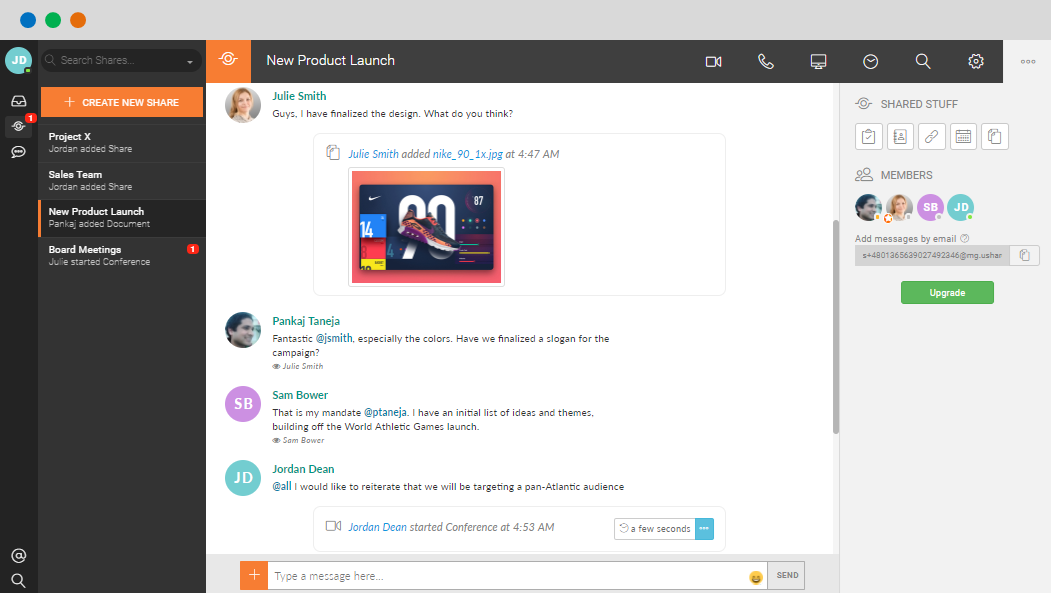Screen dimensions: 1051x593
Task: Open conference options ellipsis menu
Action: coord(704,528)
